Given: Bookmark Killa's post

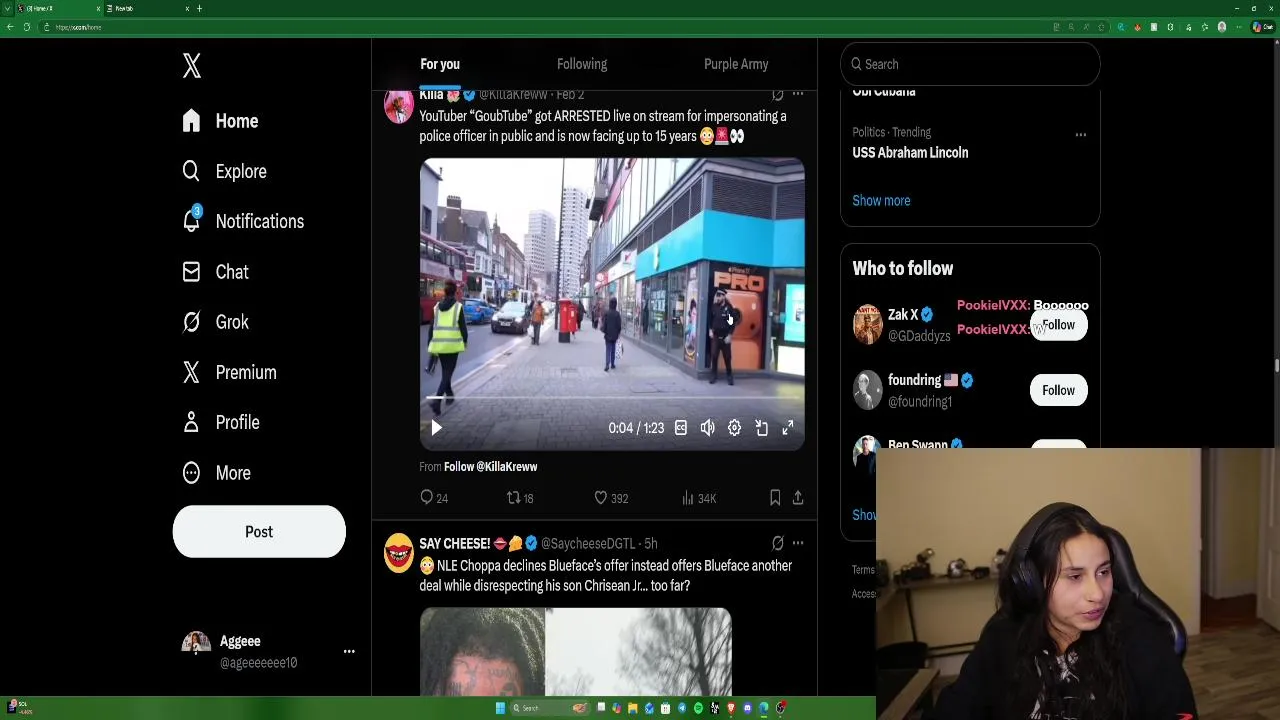Looking at the screenshot, I should (775, 498).
